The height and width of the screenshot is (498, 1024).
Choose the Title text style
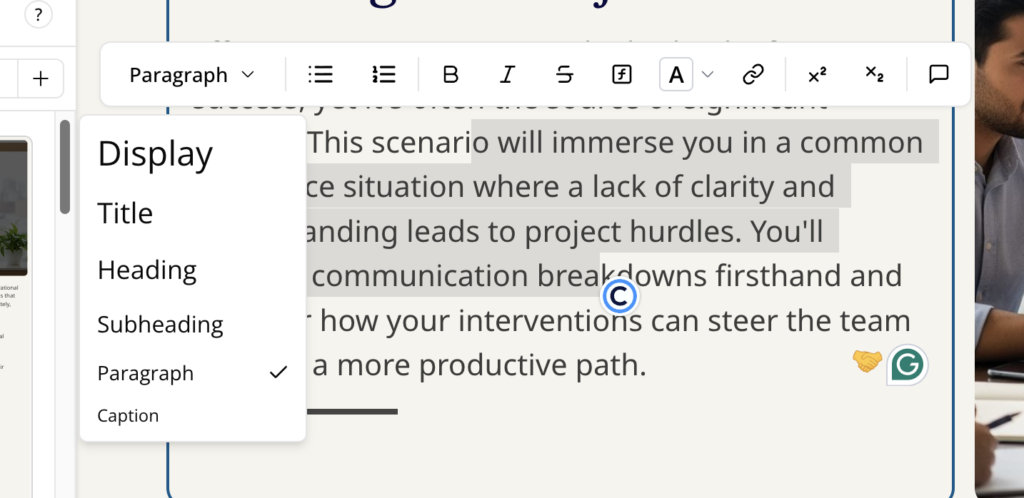tap(125, 213)
